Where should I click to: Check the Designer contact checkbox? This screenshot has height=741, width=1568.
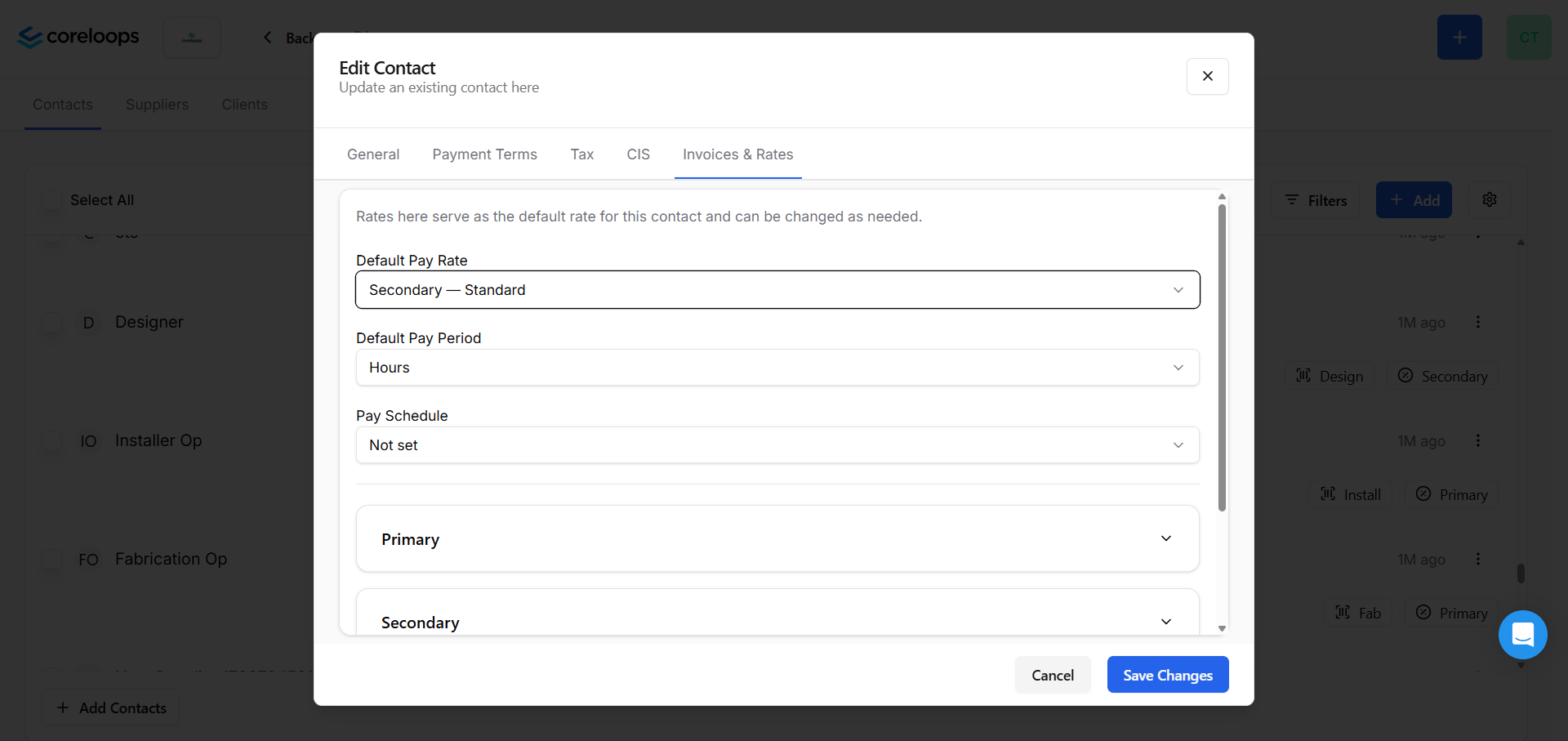pos(51,322)
